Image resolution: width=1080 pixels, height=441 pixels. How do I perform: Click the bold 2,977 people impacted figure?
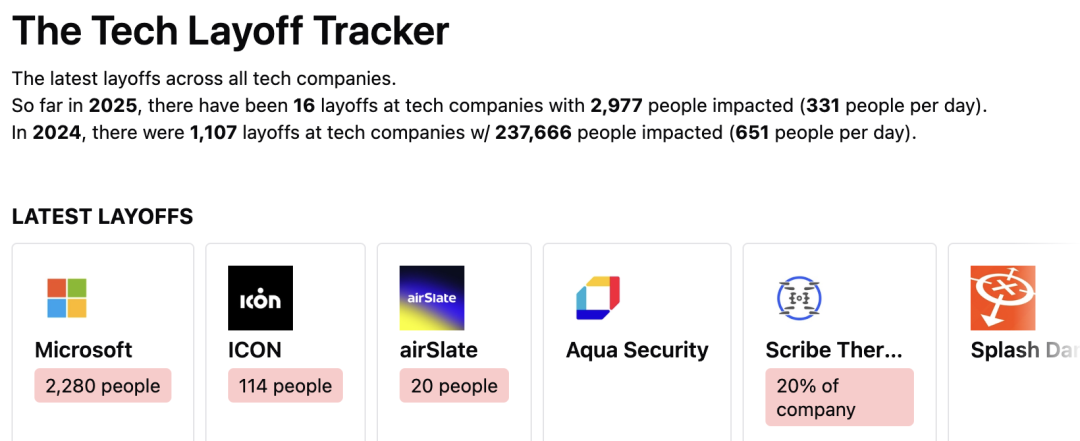click(x=616, y=105)
